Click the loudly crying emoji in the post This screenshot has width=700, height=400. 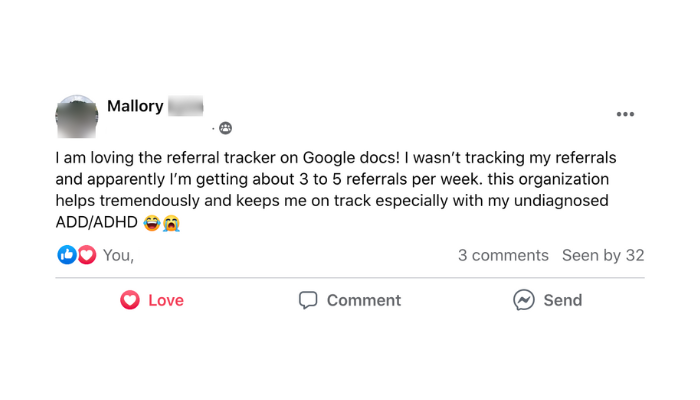(171, 223)
